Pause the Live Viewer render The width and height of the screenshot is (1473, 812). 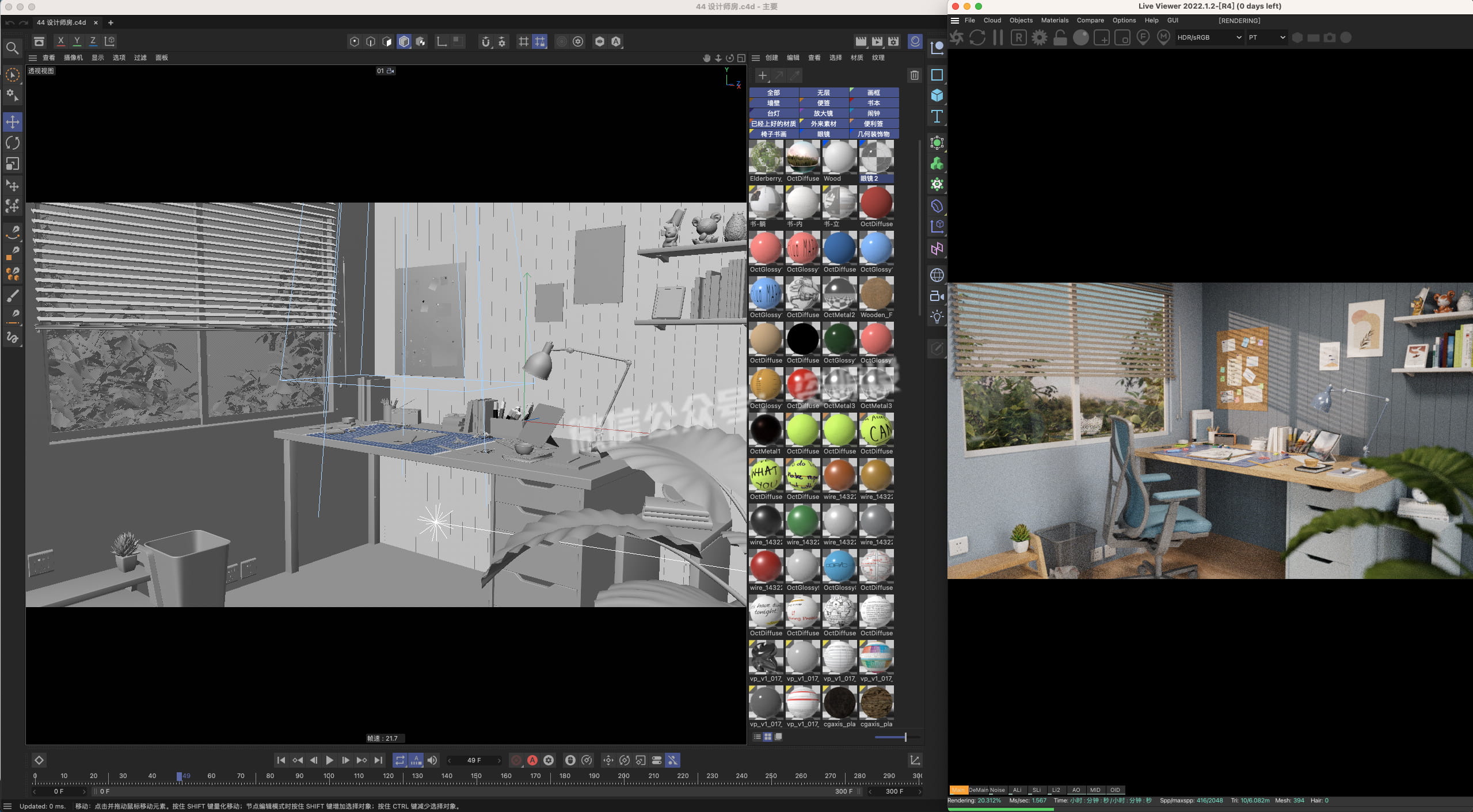tap(998, 38)
